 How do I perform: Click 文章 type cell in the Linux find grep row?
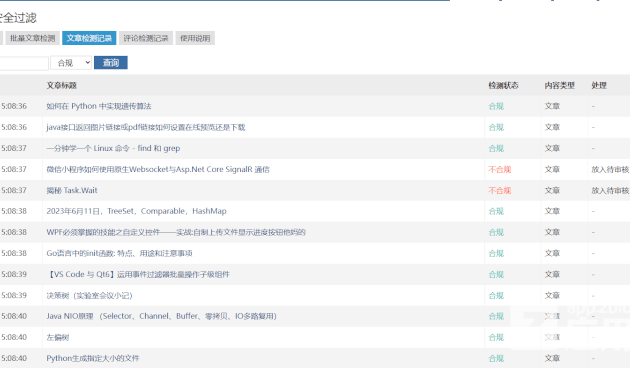tap(552, 148)
